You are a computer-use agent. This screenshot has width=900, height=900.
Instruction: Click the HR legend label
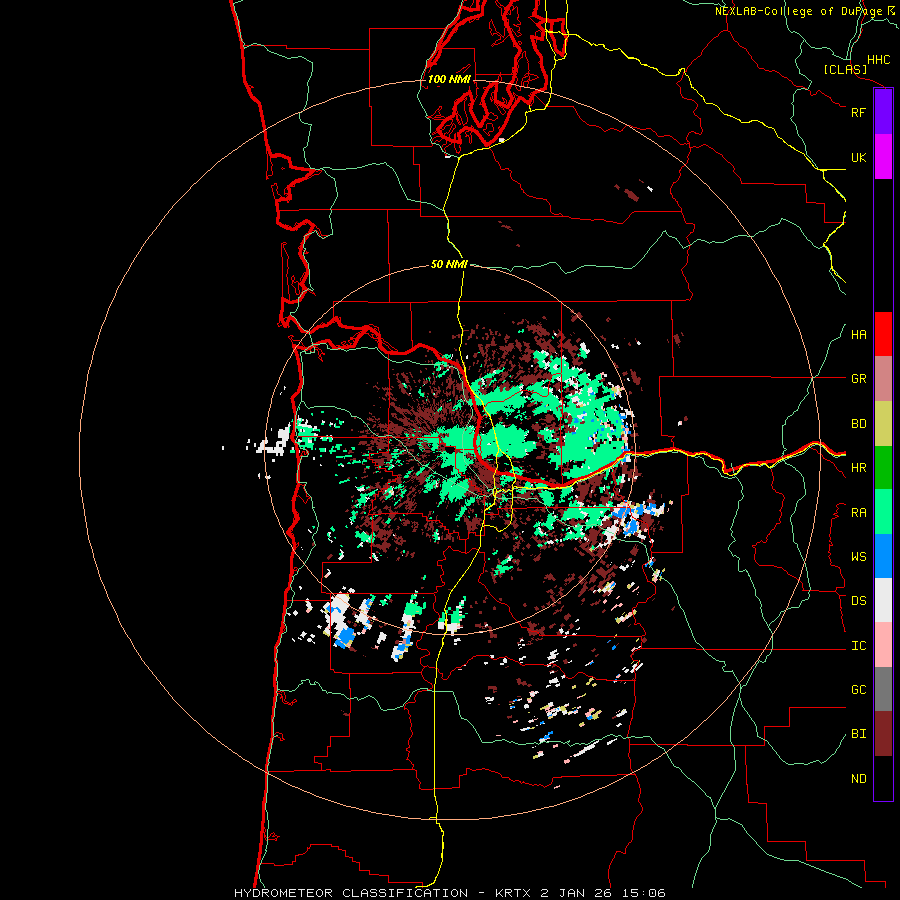pos(858,468)
